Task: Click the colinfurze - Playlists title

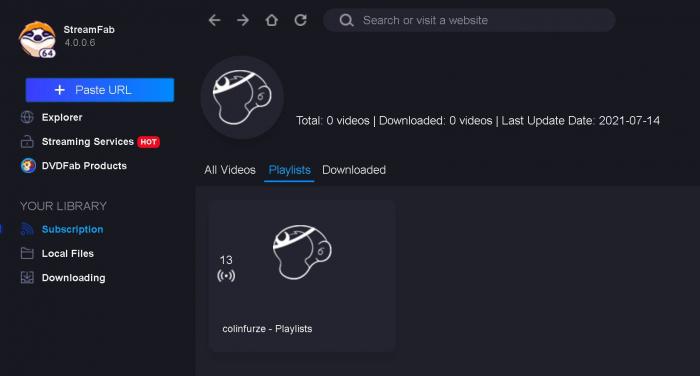Action: (267, 329)
